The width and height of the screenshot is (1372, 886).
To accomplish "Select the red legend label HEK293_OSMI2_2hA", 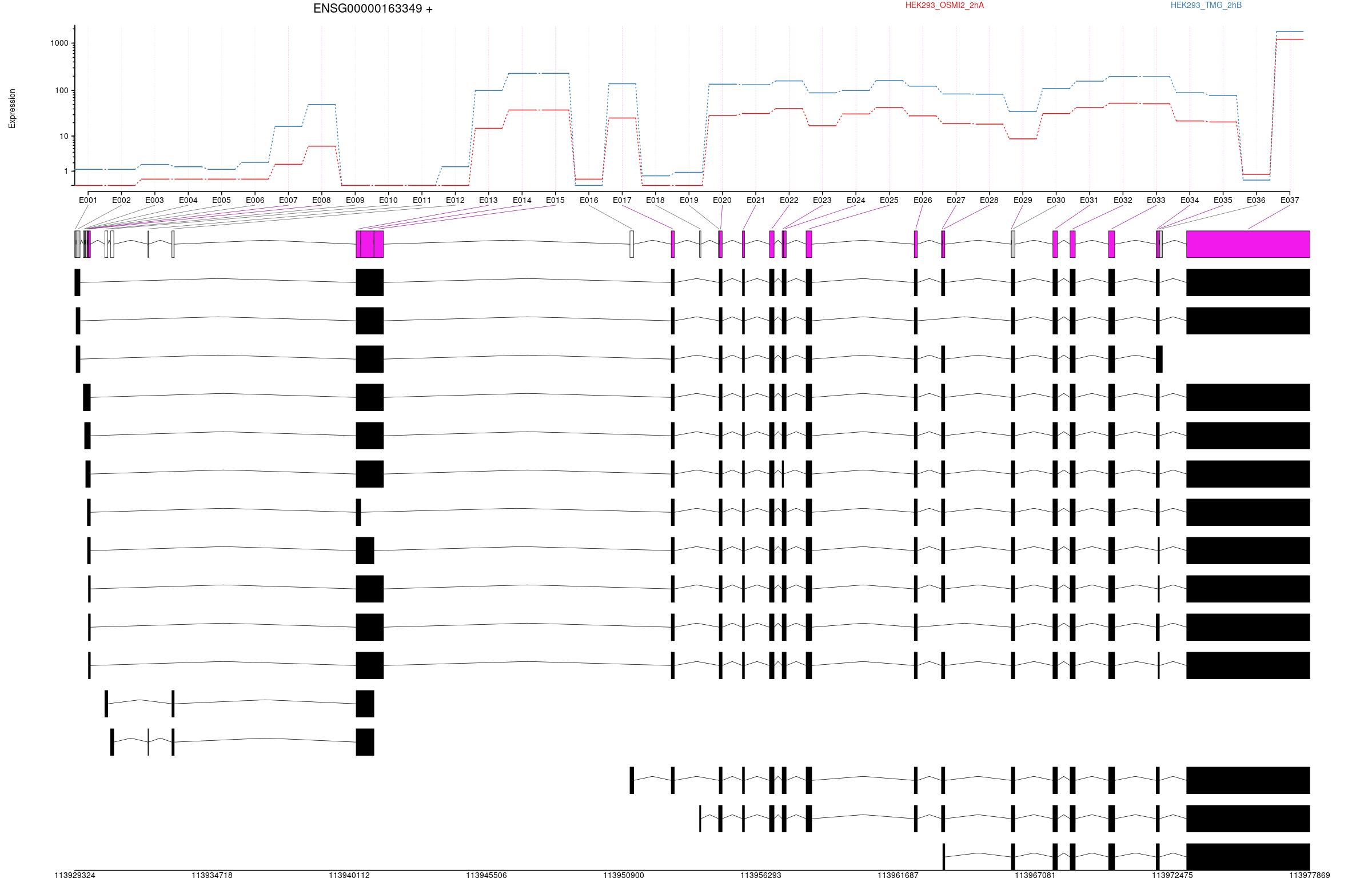I will coord(944,5).
